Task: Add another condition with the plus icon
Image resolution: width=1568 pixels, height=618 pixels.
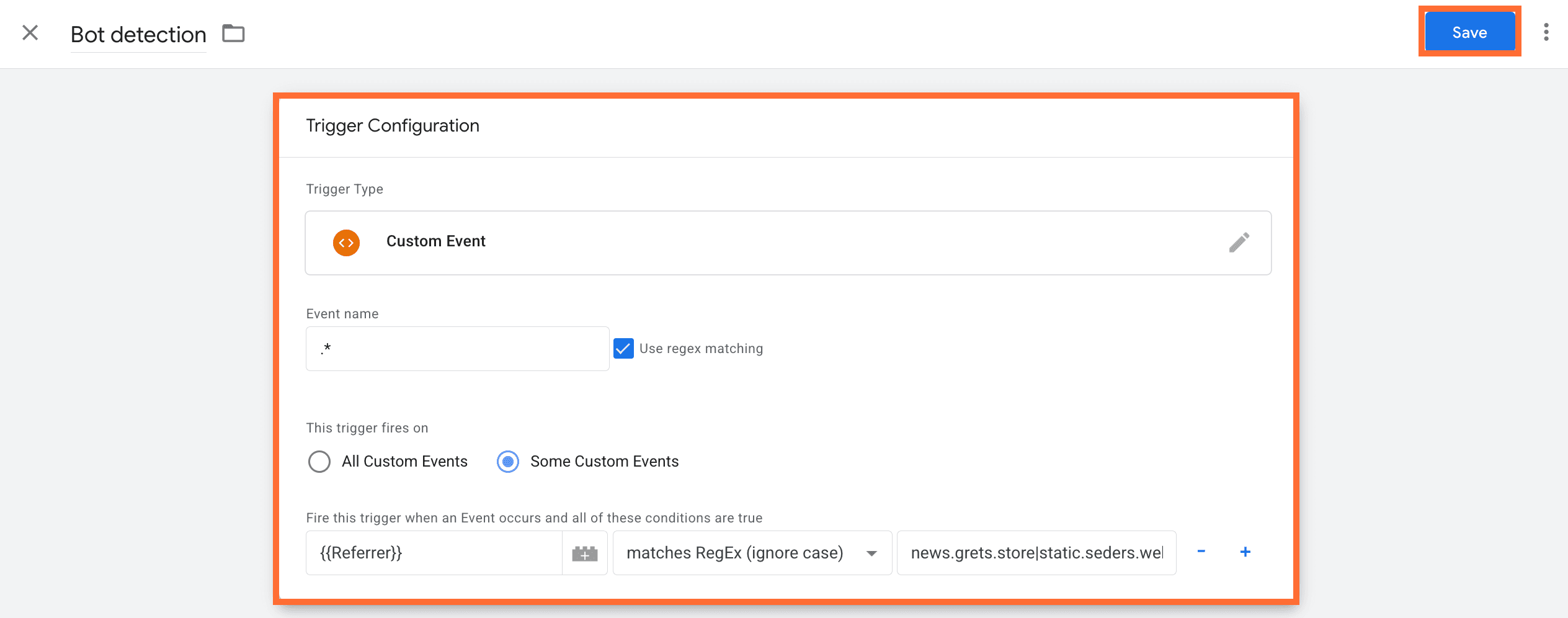Action: point(1245,552)
